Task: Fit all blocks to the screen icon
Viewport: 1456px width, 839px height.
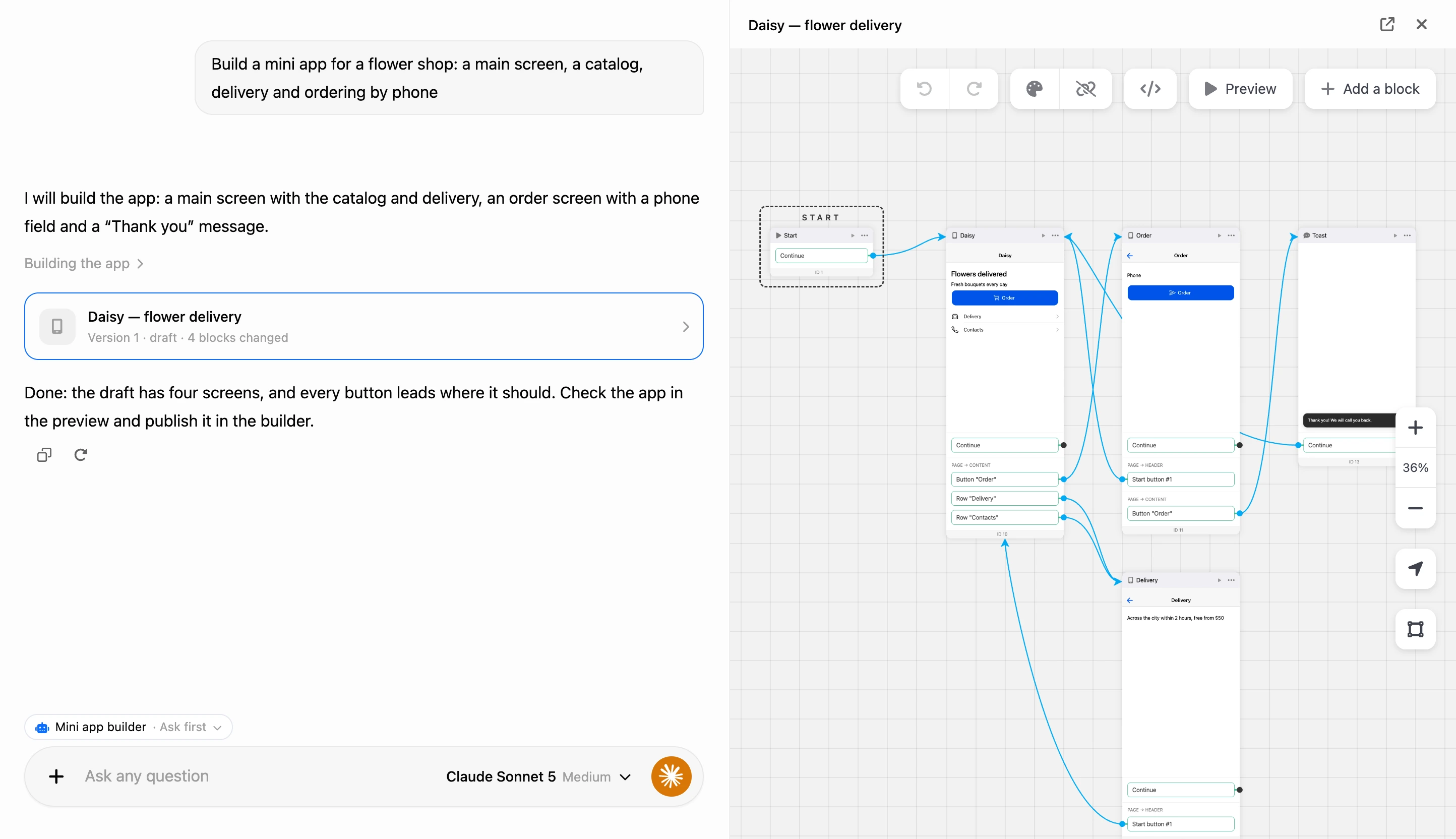Action: (x=1415, y=629)
